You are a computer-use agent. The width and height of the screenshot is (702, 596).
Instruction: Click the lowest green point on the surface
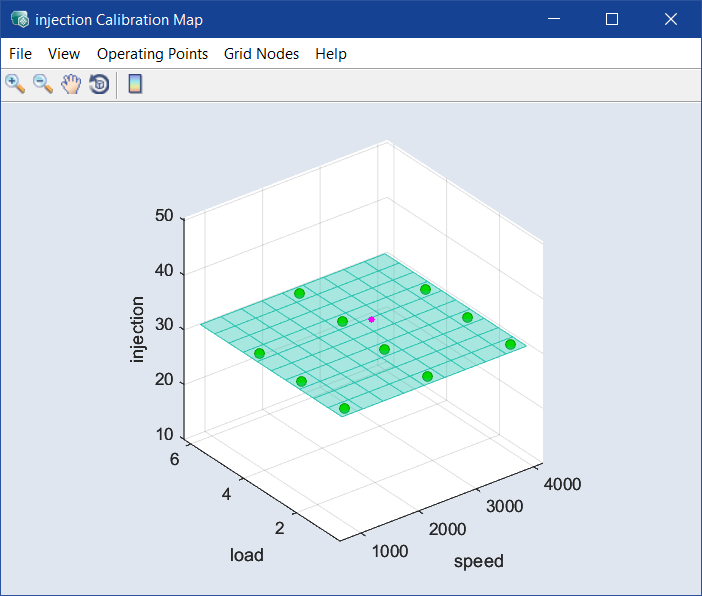[x=345, y=408]
